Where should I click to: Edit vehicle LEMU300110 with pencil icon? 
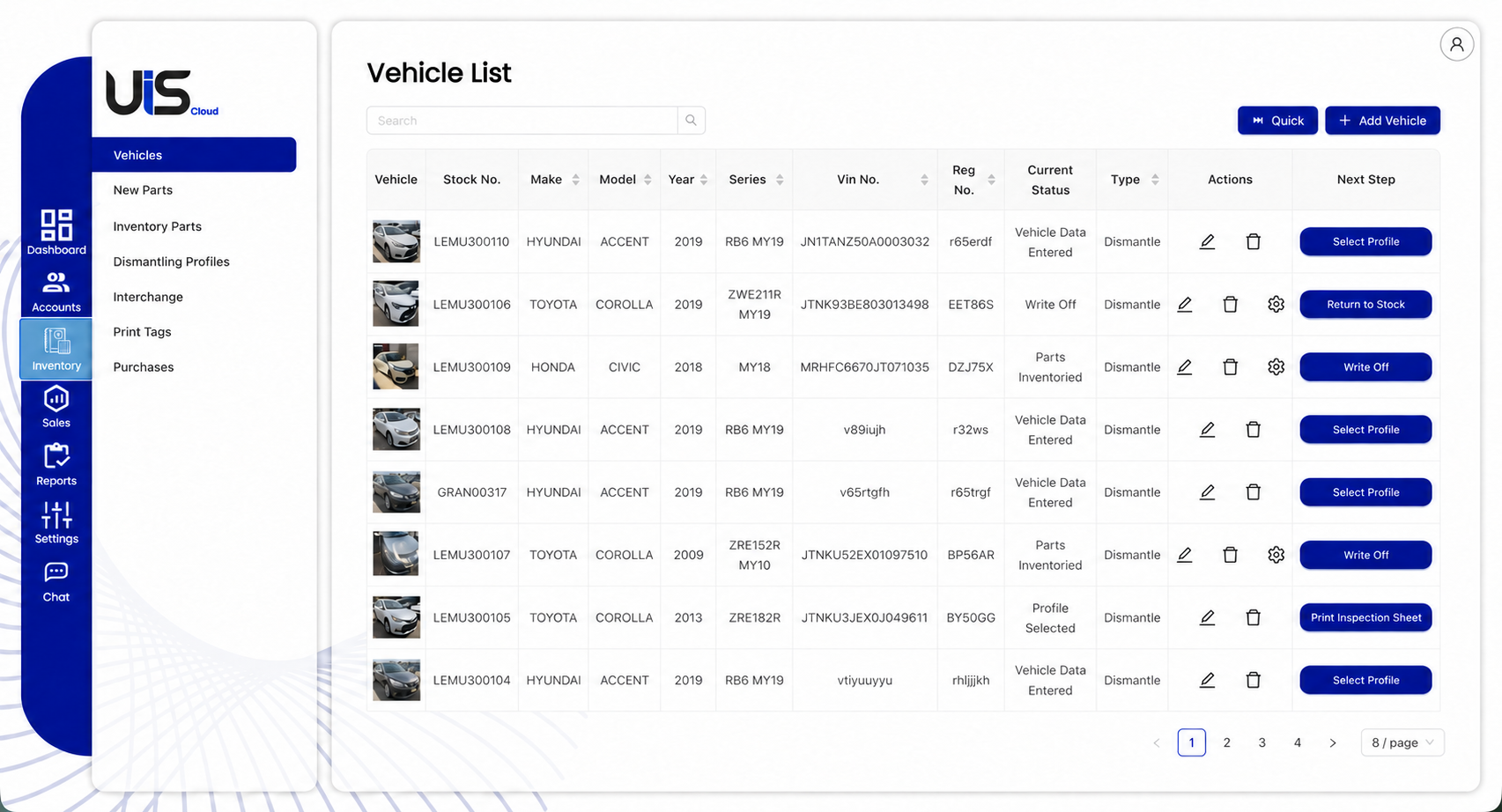pyautogui.click(x=1208, y=241)
